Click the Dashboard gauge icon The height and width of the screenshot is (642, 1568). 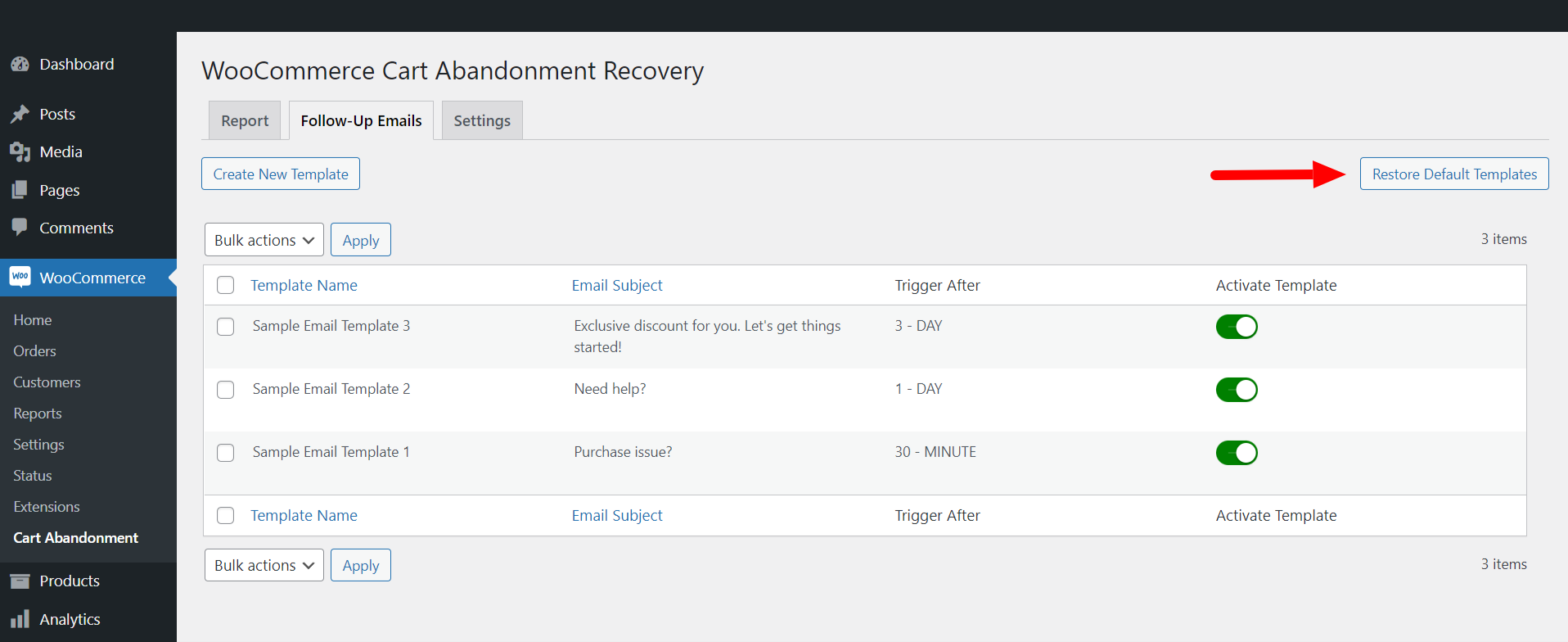[20, 65]
